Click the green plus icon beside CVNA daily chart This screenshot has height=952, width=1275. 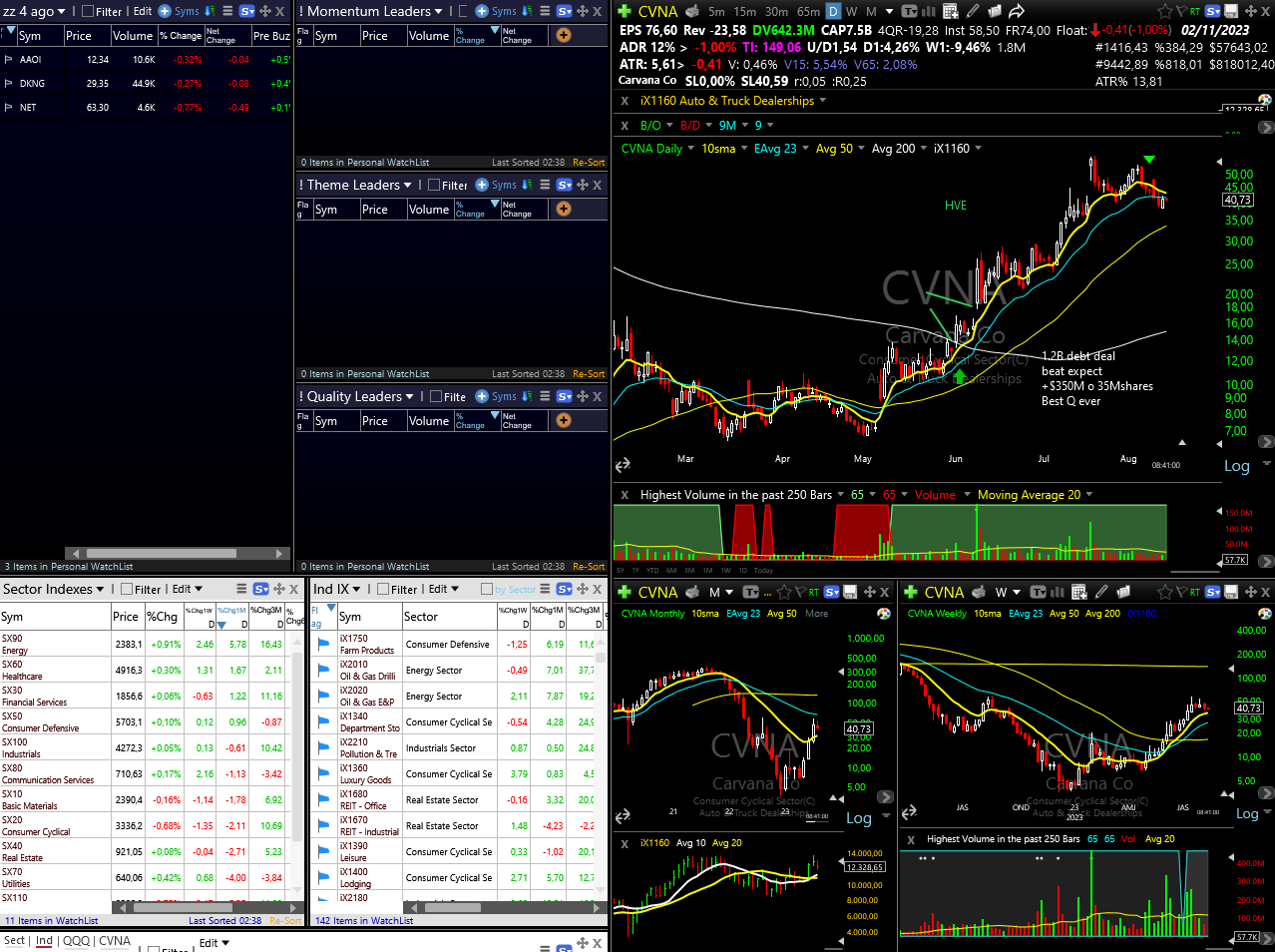[625, 11]
